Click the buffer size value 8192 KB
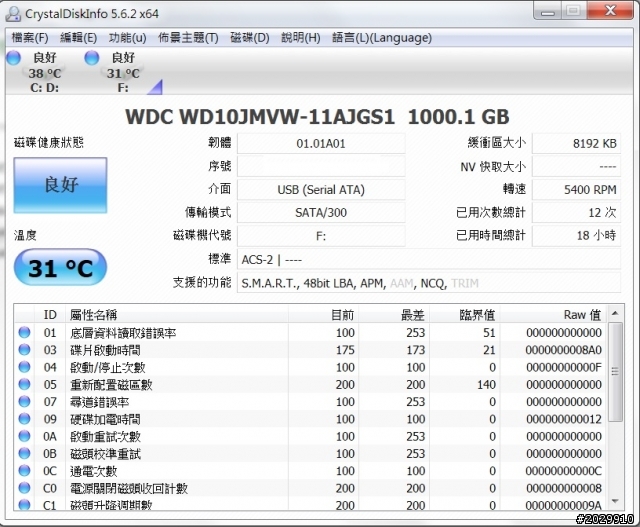Screen dimensions: 640x527 pyautogui.click(x=576, y=144)
